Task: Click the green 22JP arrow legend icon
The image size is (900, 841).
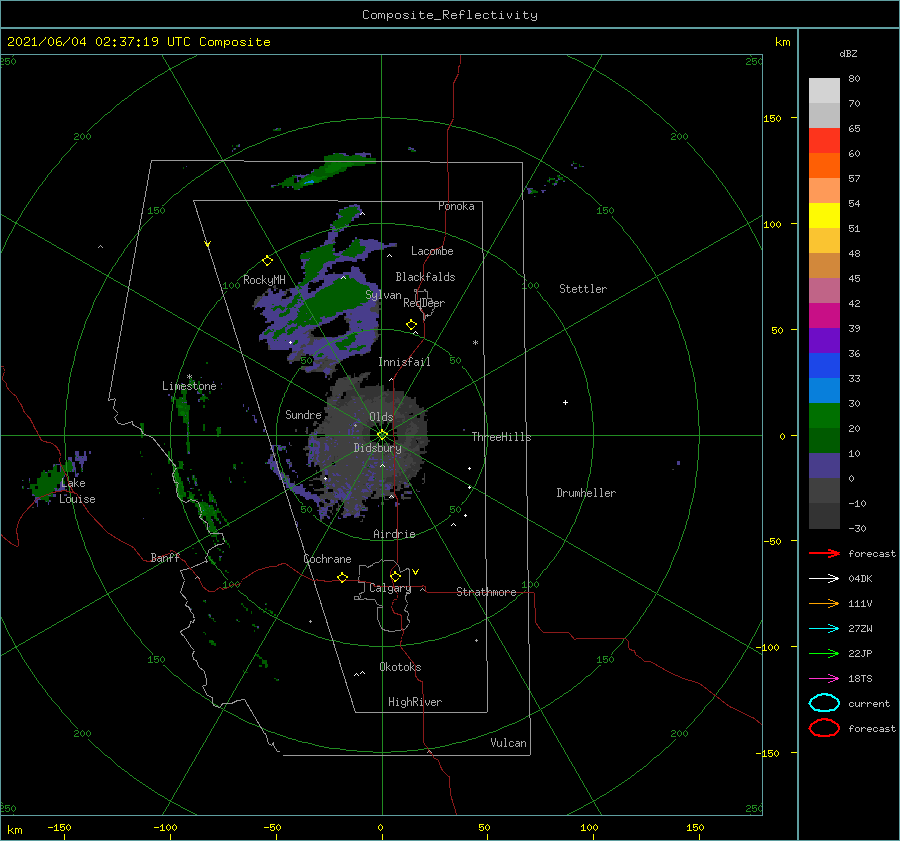Action: [824, 653]
